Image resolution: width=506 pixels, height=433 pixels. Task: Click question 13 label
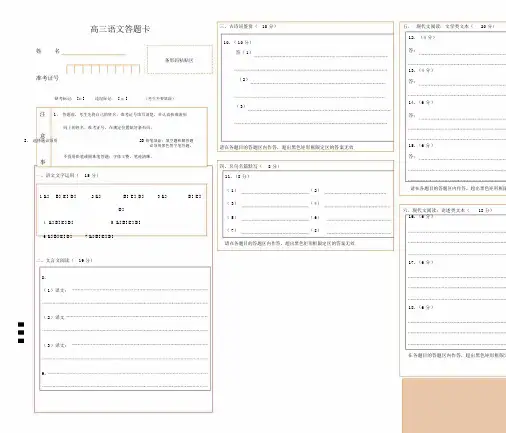[x=421, y=70]
